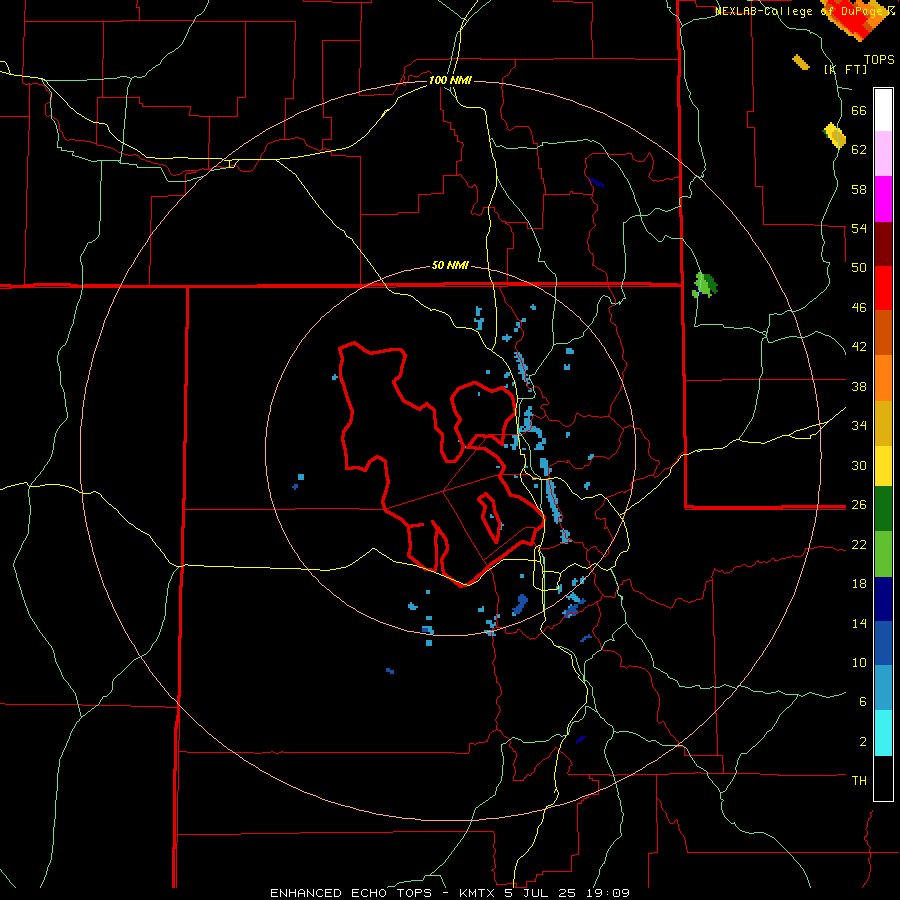900x900 pixels.
Task: Click the '[K FT]' units label
Action: pyautogui.click(x=845, y=69)
